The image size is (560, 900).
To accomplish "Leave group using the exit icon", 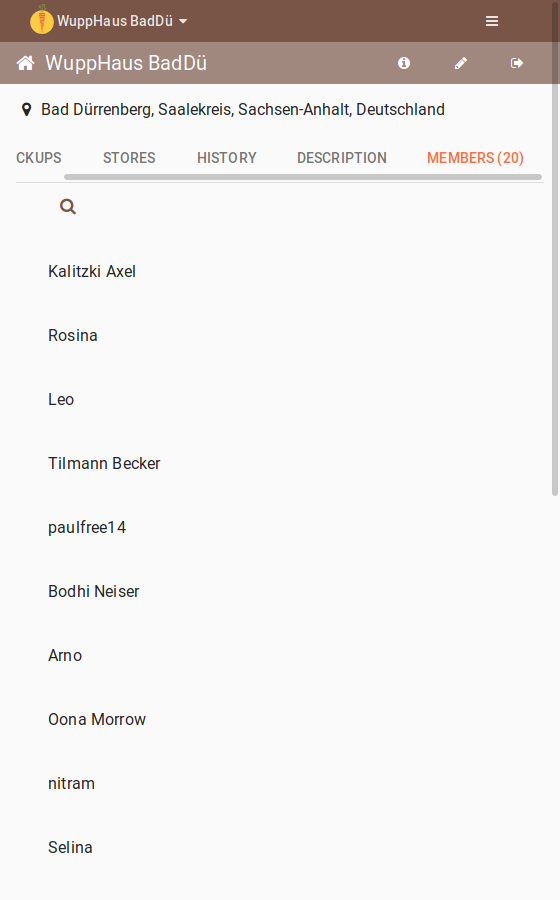I will (x=517, y=63).
